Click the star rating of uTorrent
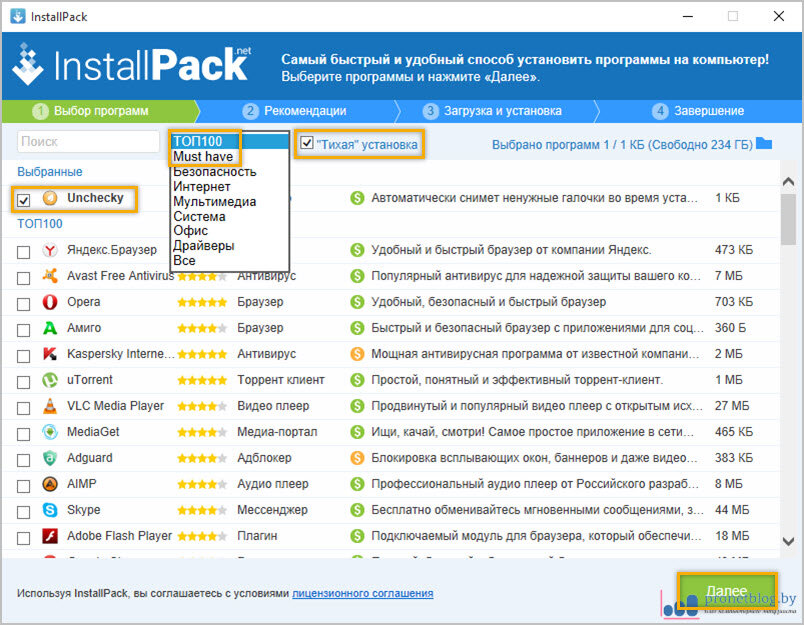This screenshot has width=804, height=625. click(x=202, y=380)
